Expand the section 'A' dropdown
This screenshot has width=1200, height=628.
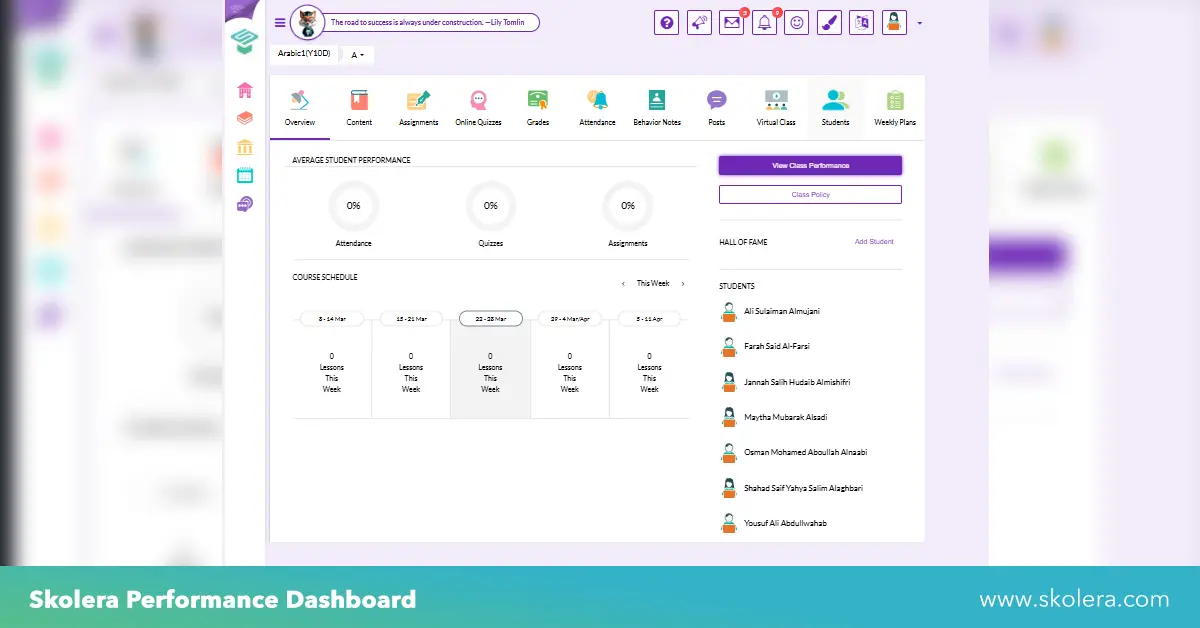(x=357, y=55)
